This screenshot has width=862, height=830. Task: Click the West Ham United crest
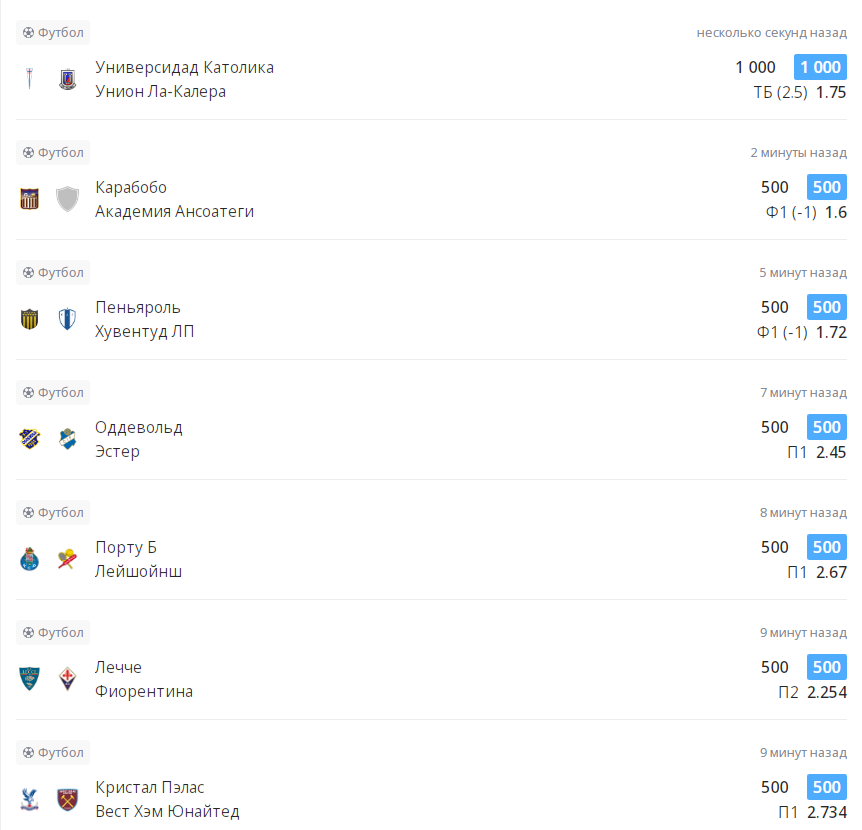[x=67, y=799]
